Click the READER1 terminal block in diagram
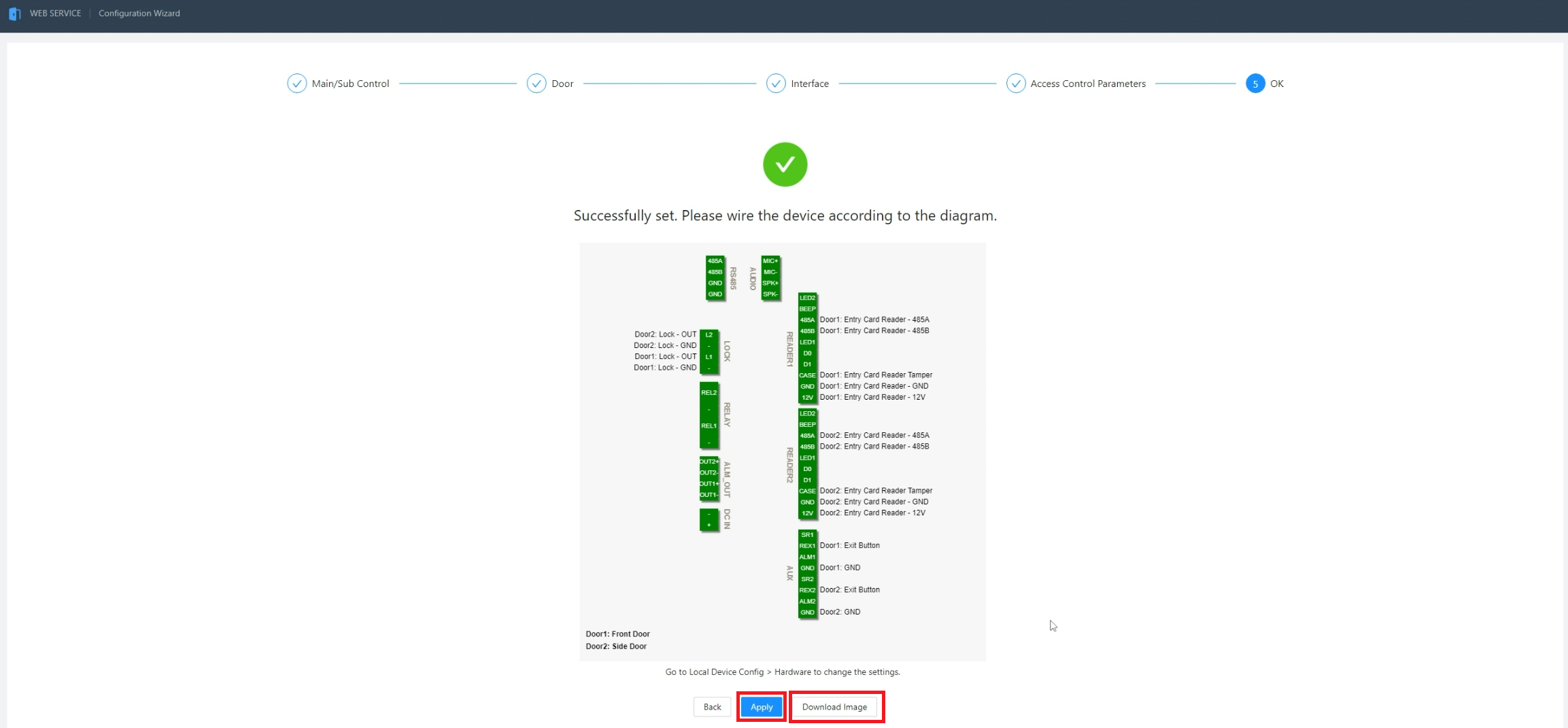The width and height of the screenshot is (1568, 728). (807, 347)
